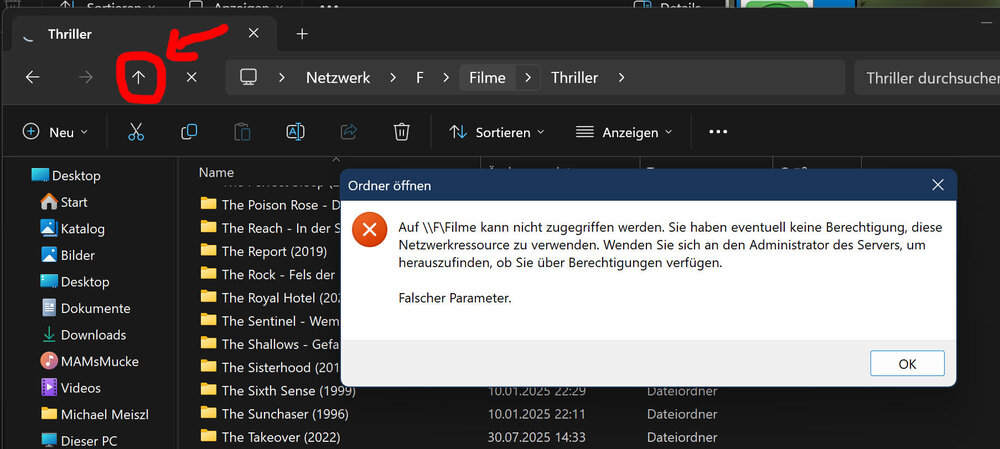Open the Sortieren dropdown
Viewport: 1000px width, 449px height.
click(x=497, y=132)
